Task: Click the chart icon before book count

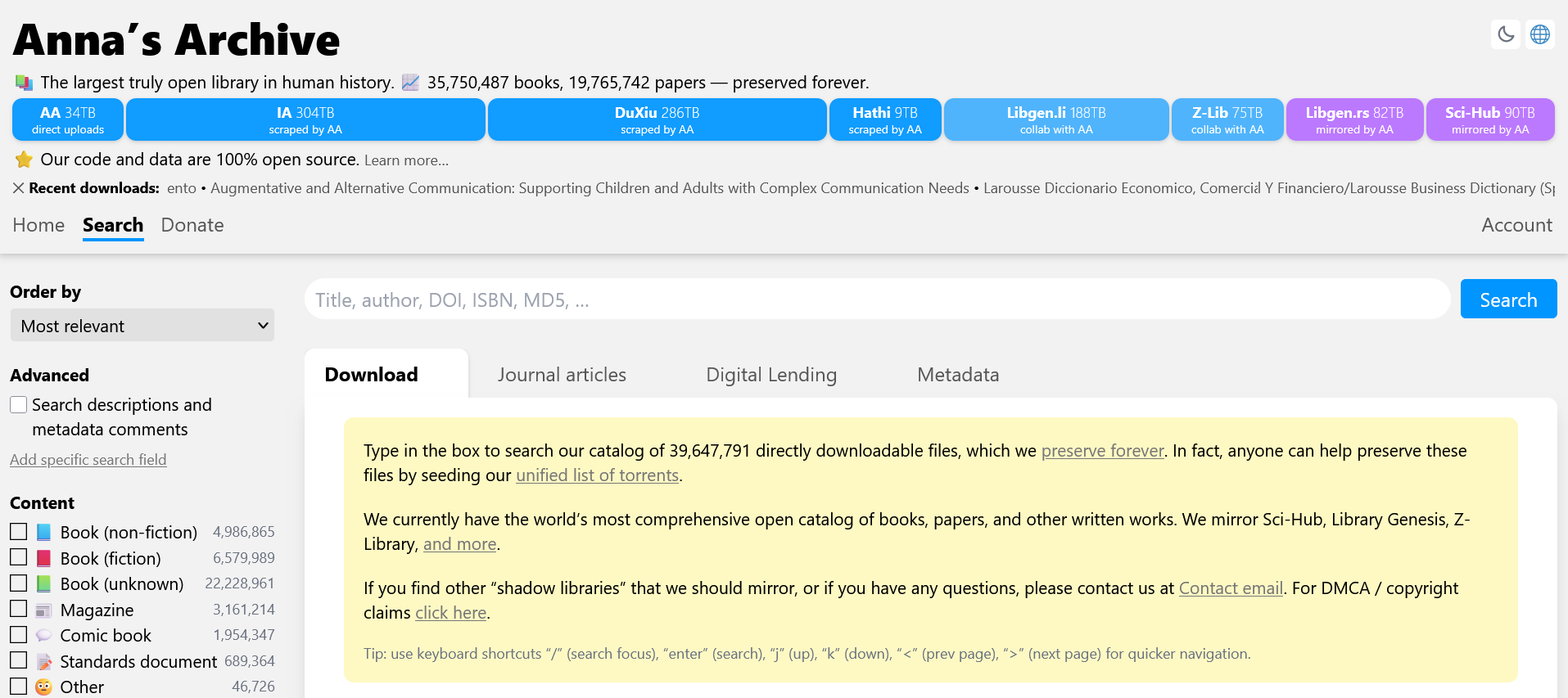Action: pos(410,83)
